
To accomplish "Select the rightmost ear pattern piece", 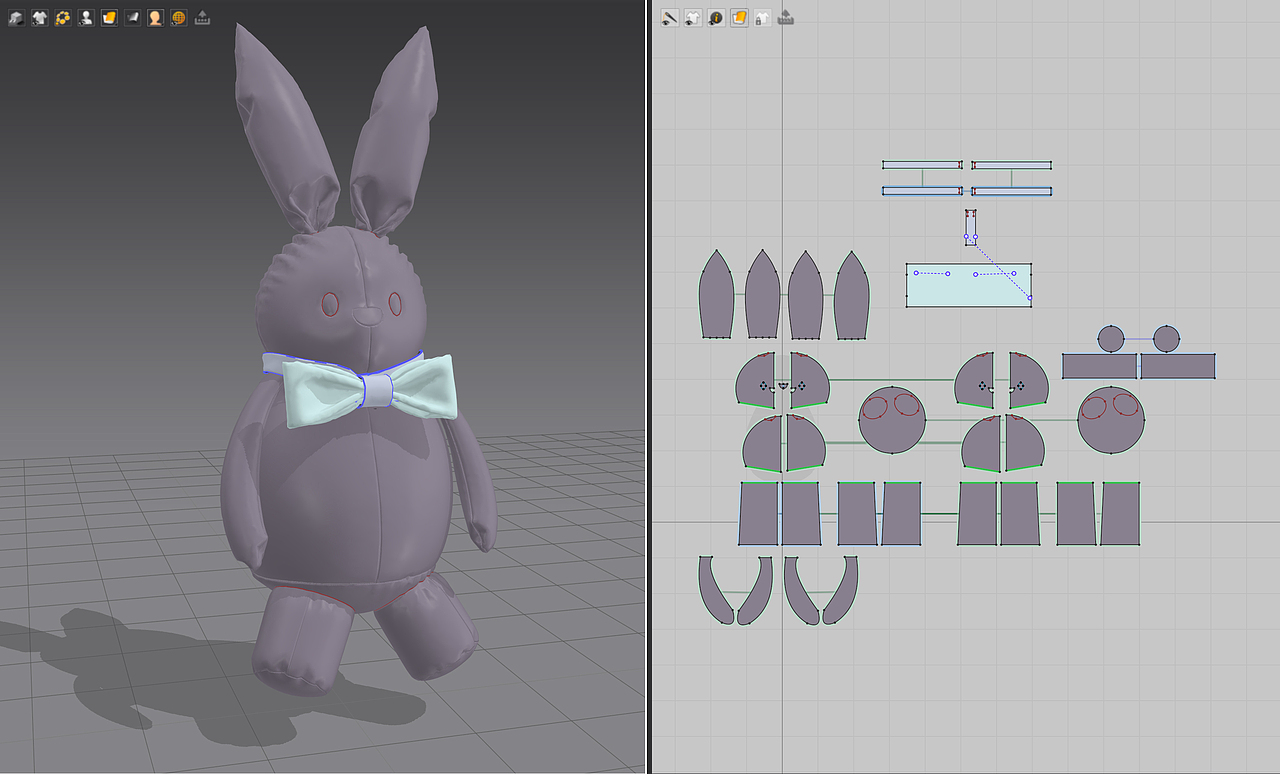I will [852, 295].
